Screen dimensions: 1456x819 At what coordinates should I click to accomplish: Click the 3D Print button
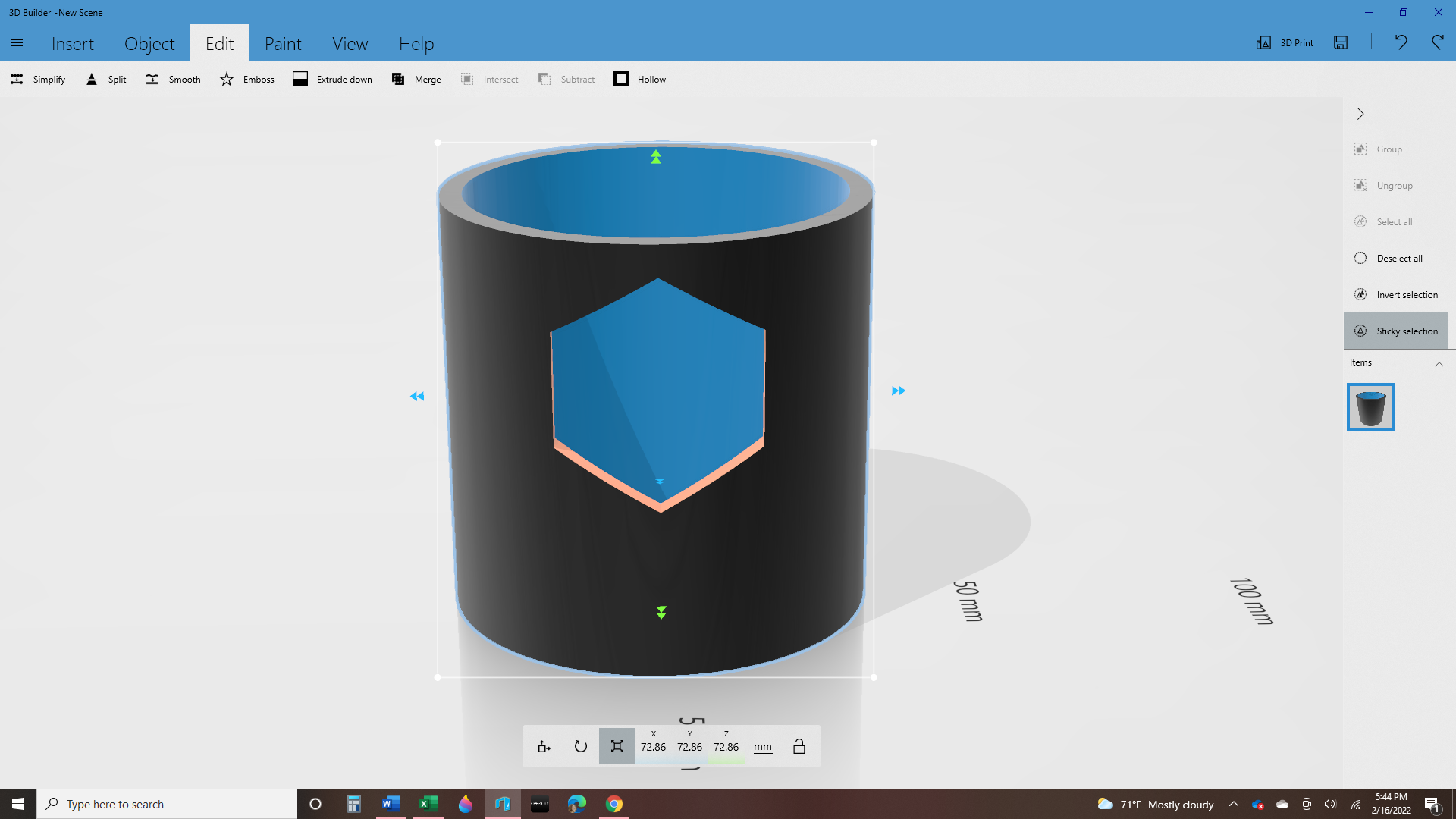[1285, 42]
